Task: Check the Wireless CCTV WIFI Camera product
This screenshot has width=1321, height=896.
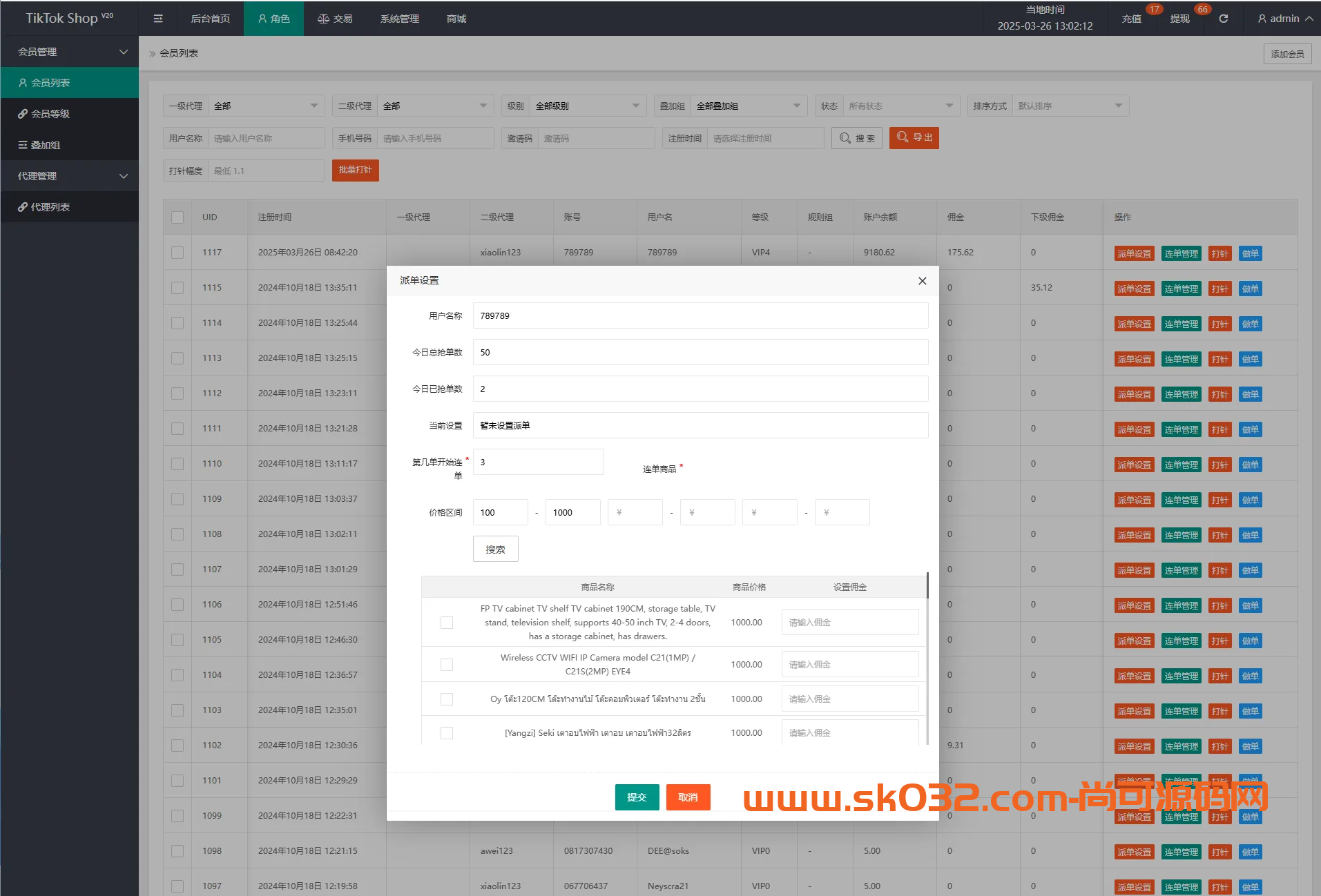Action: 446,664
